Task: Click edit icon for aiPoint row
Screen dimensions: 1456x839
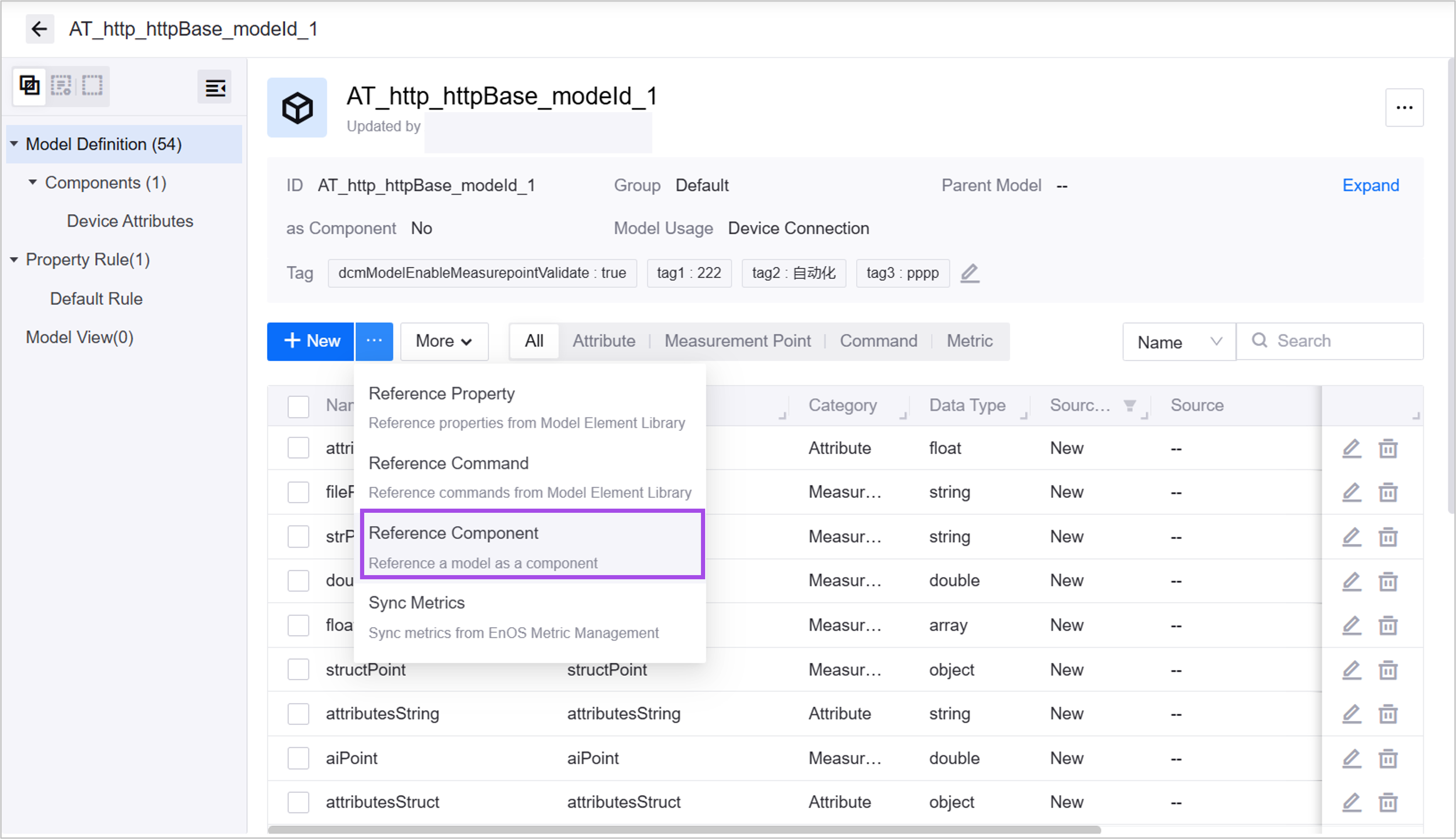Action: click(x=1352, y=758)
